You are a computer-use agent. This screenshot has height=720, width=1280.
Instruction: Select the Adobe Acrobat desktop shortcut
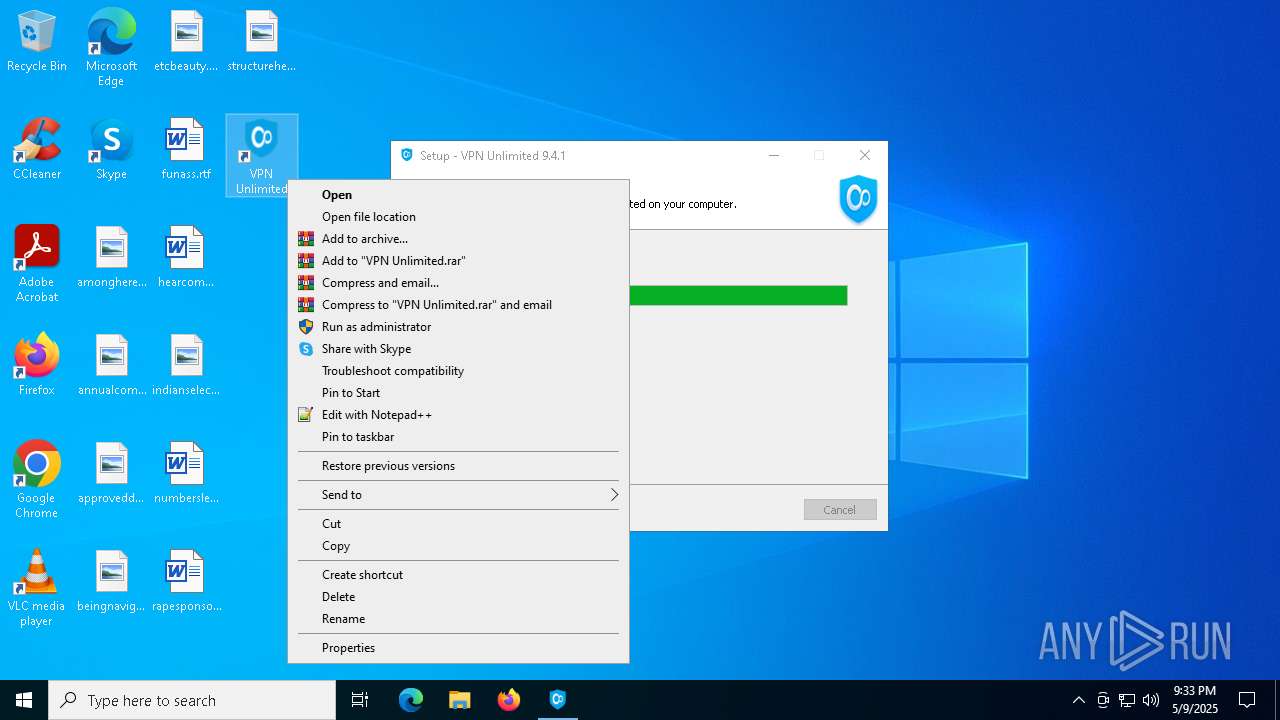[37, 264]
